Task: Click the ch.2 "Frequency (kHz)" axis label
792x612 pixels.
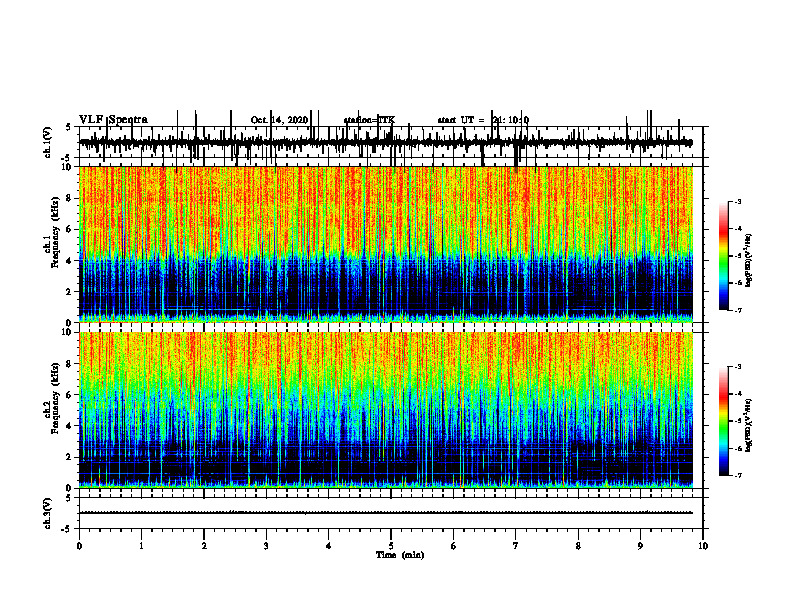Action: click(x=56, y=398)
